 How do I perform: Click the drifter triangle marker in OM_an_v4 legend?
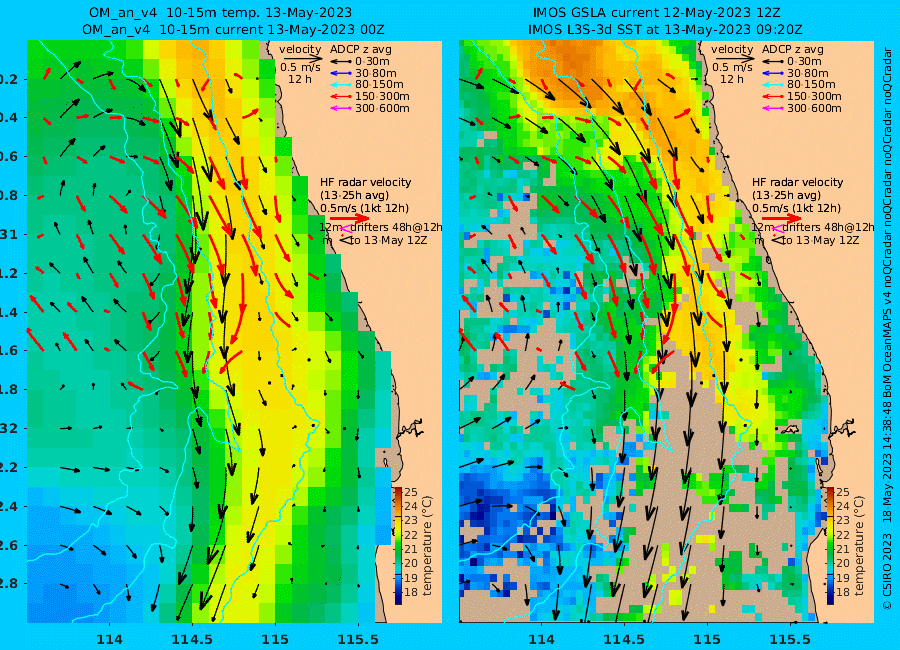[344, 241]
